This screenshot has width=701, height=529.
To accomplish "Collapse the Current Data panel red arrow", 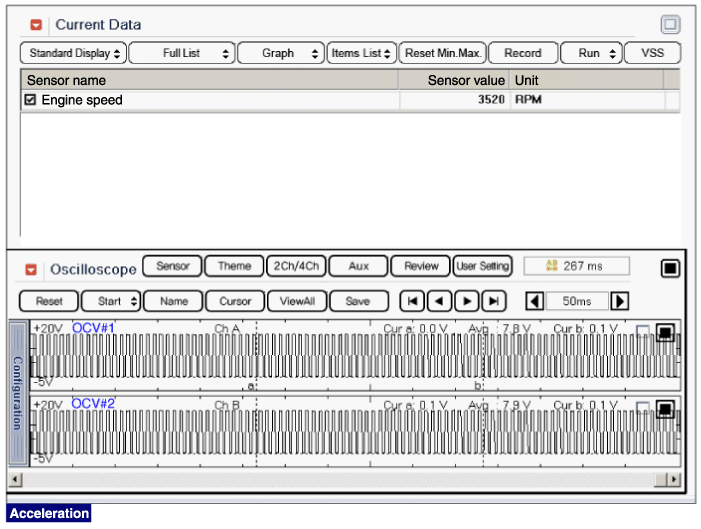I will (37, 24).
